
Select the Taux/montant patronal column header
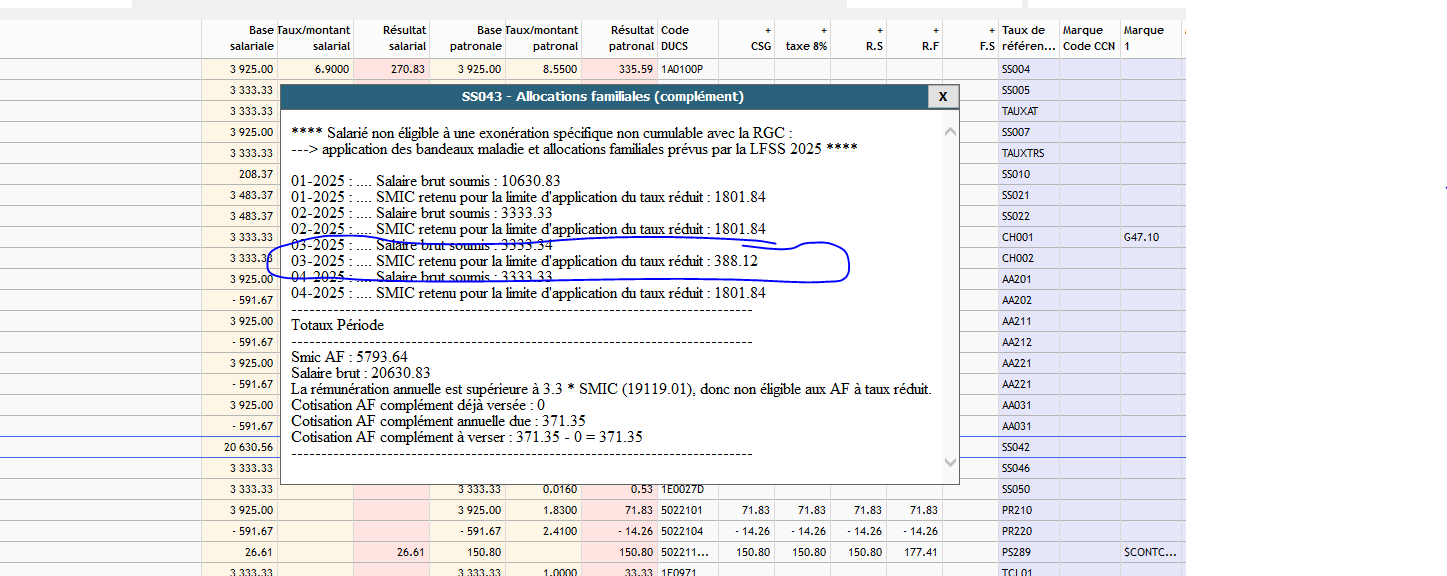pyautogui.click(x=543, y=38)
